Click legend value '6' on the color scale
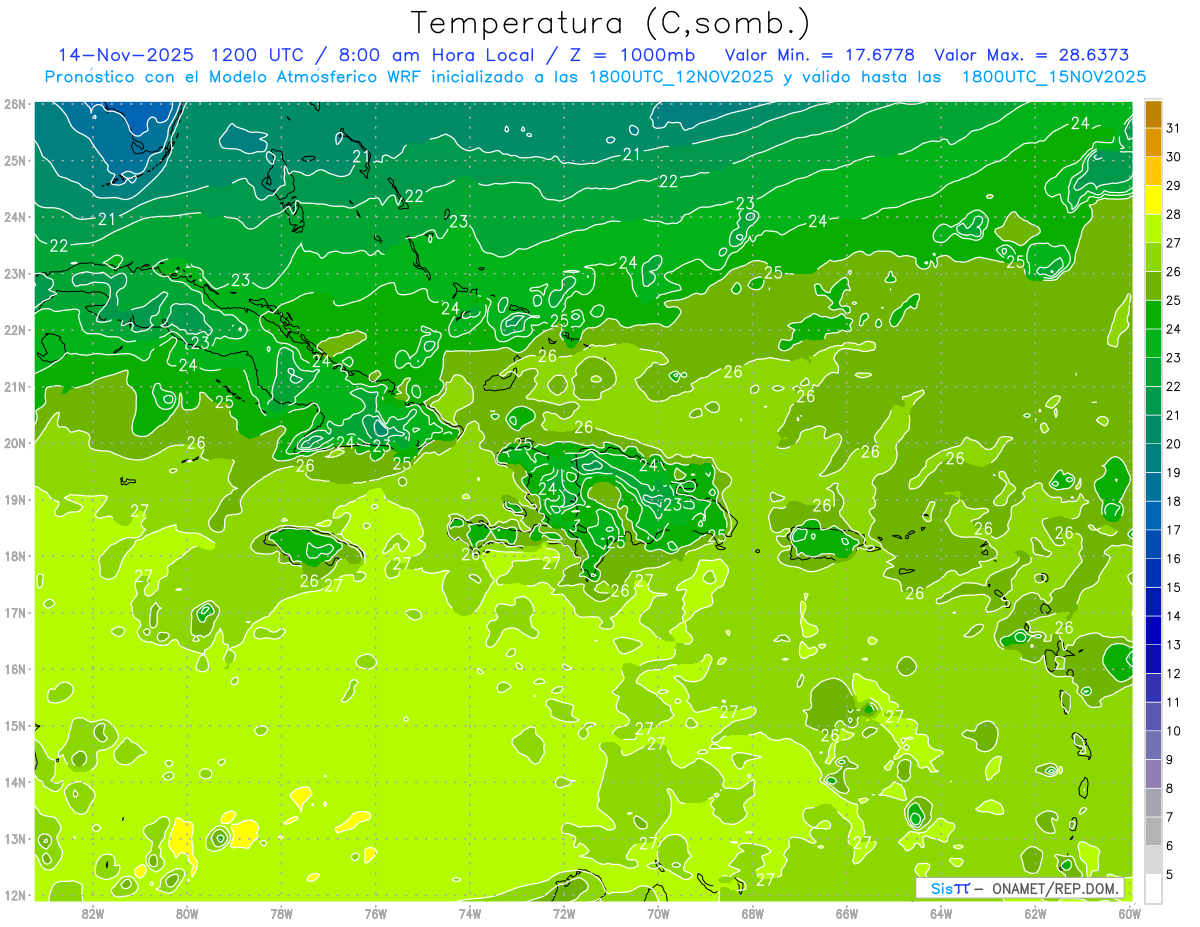Image resolution: width=1200 pixels, height=927 pixels. pos(1170,845)
